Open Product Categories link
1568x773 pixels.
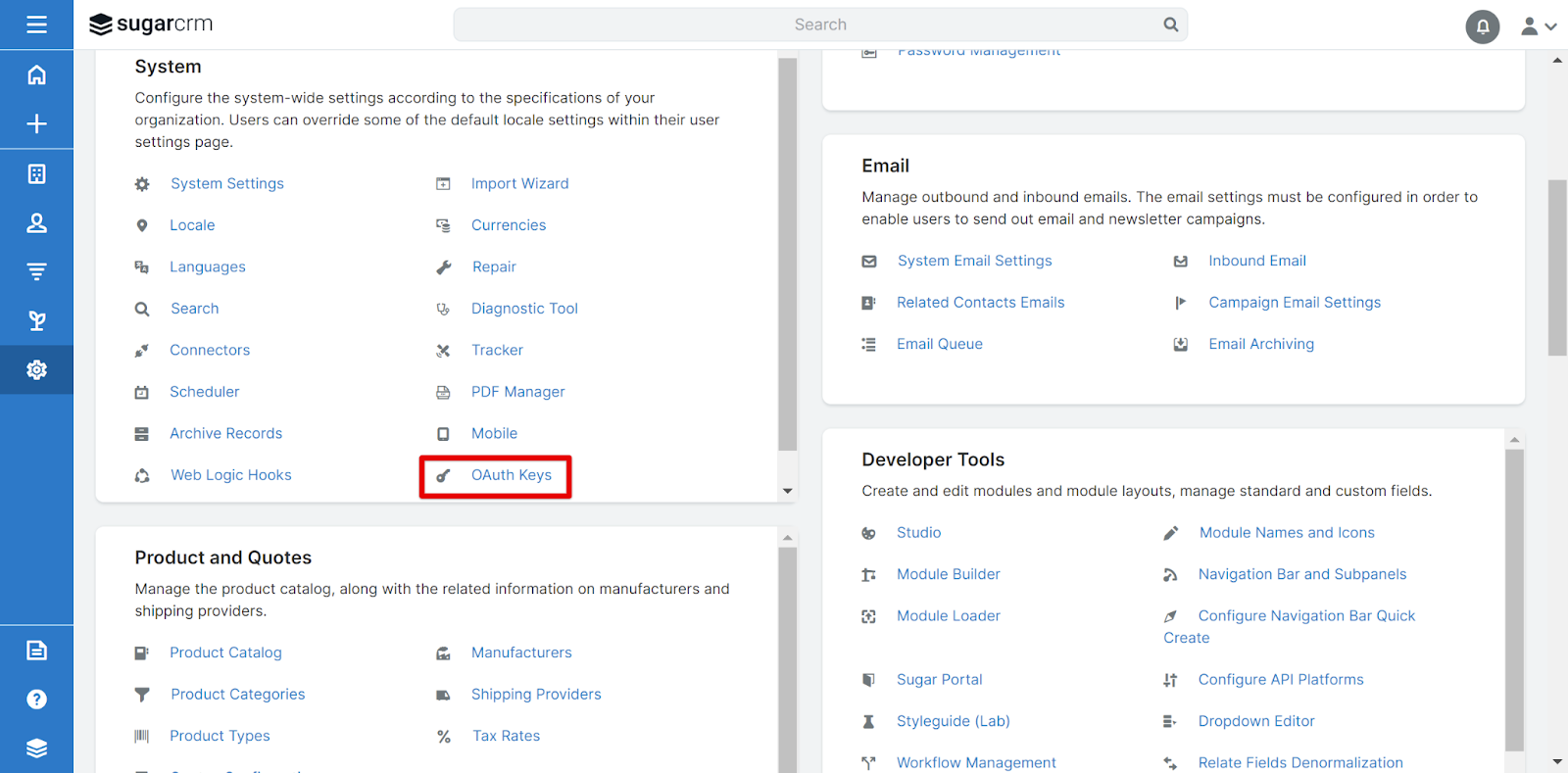click(x=238, y=695)
